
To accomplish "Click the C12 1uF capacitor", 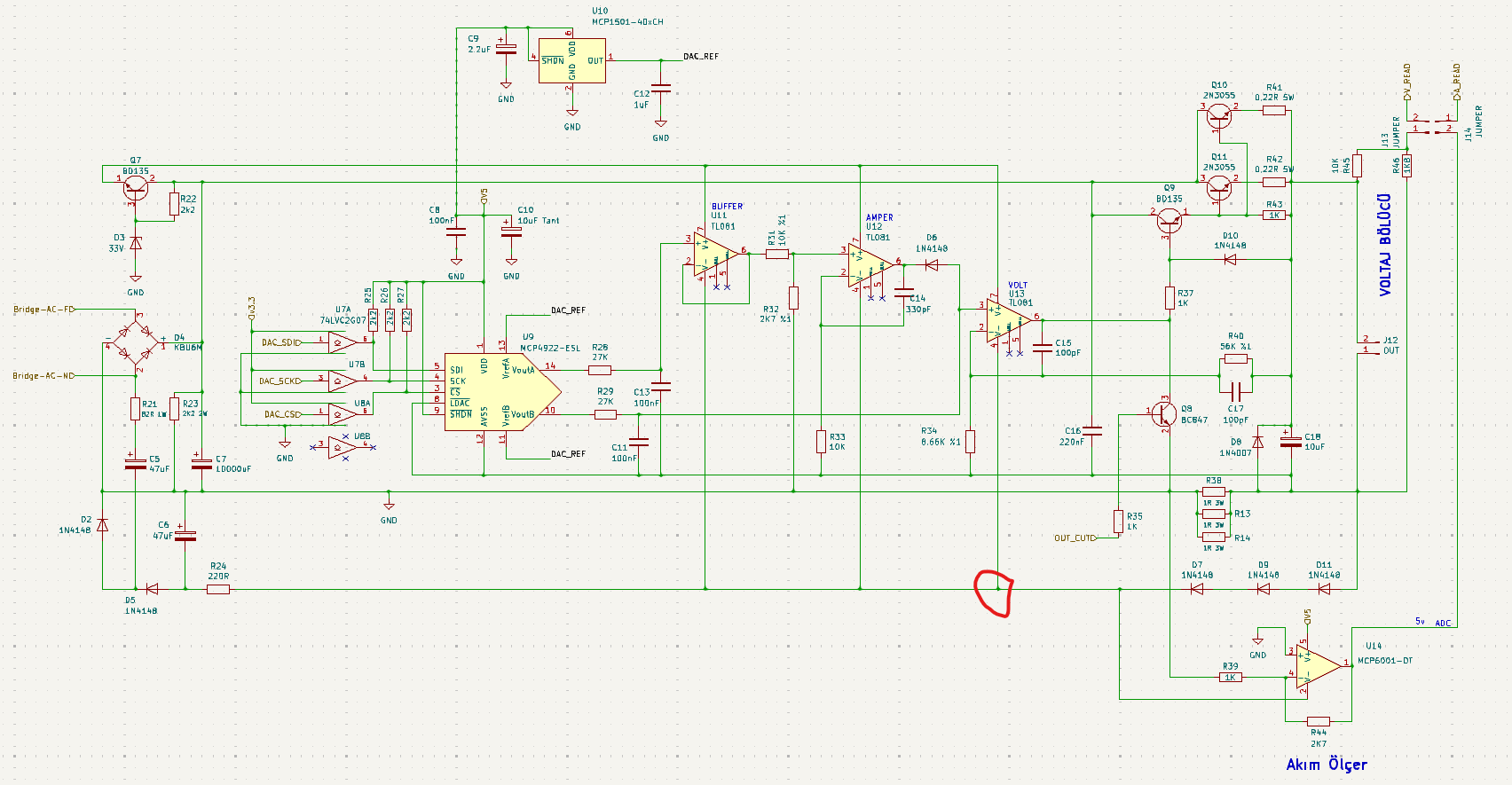I will tap(661, 88).
